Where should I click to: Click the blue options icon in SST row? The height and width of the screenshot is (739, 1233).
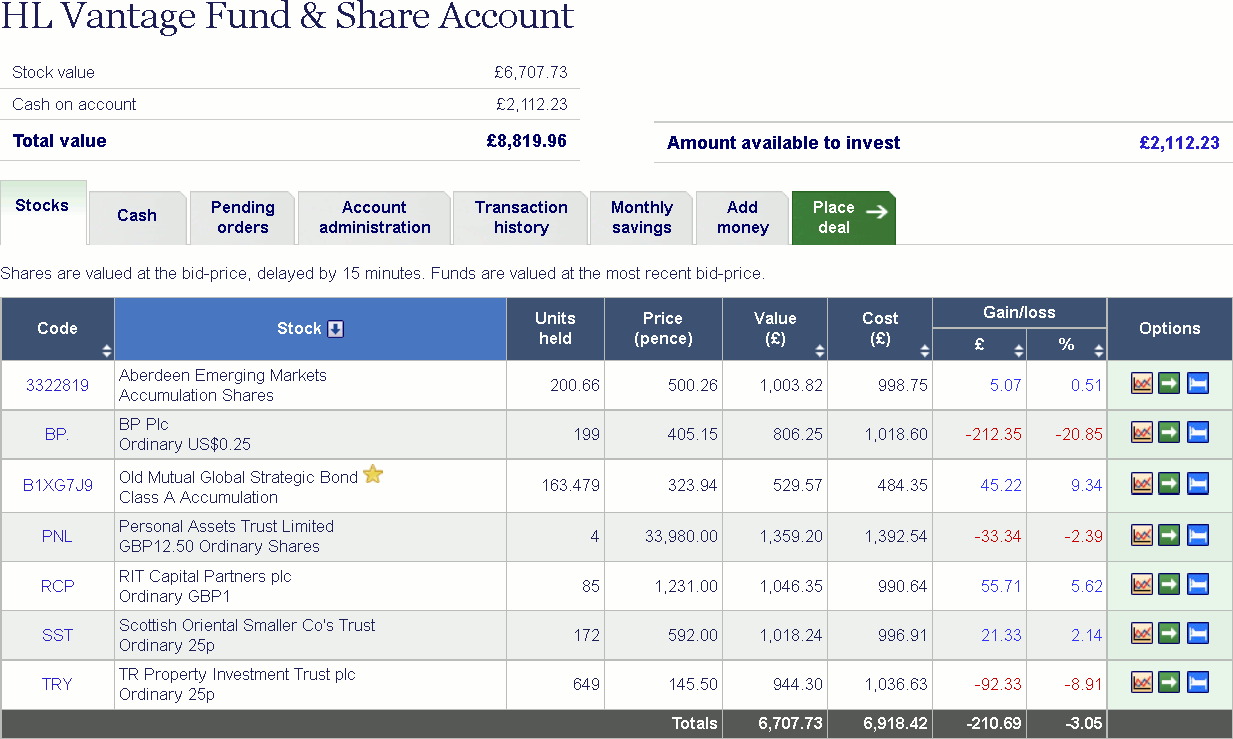pyautogui.click(x=1198, y=633)
